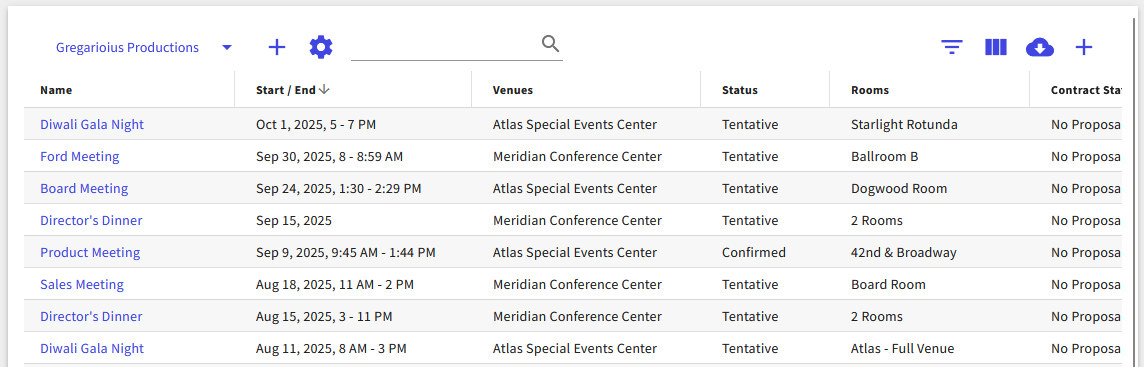The height and width of the screenshot is (367, 1144).
Task: Click the Starlight Rotunda room cell
Action: click(x=904, y=125)
